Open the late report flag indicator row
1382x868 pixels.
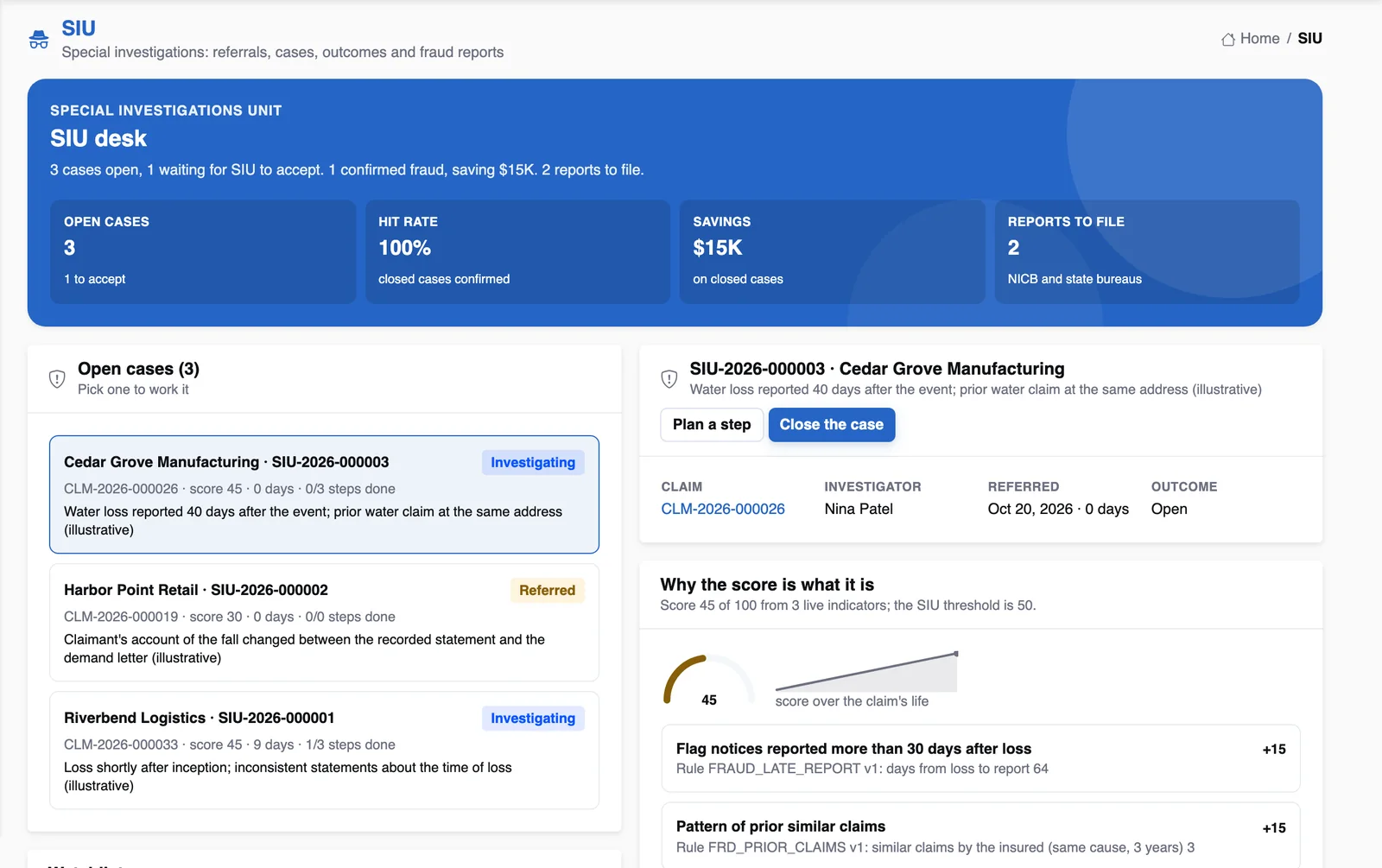point(980,758)
